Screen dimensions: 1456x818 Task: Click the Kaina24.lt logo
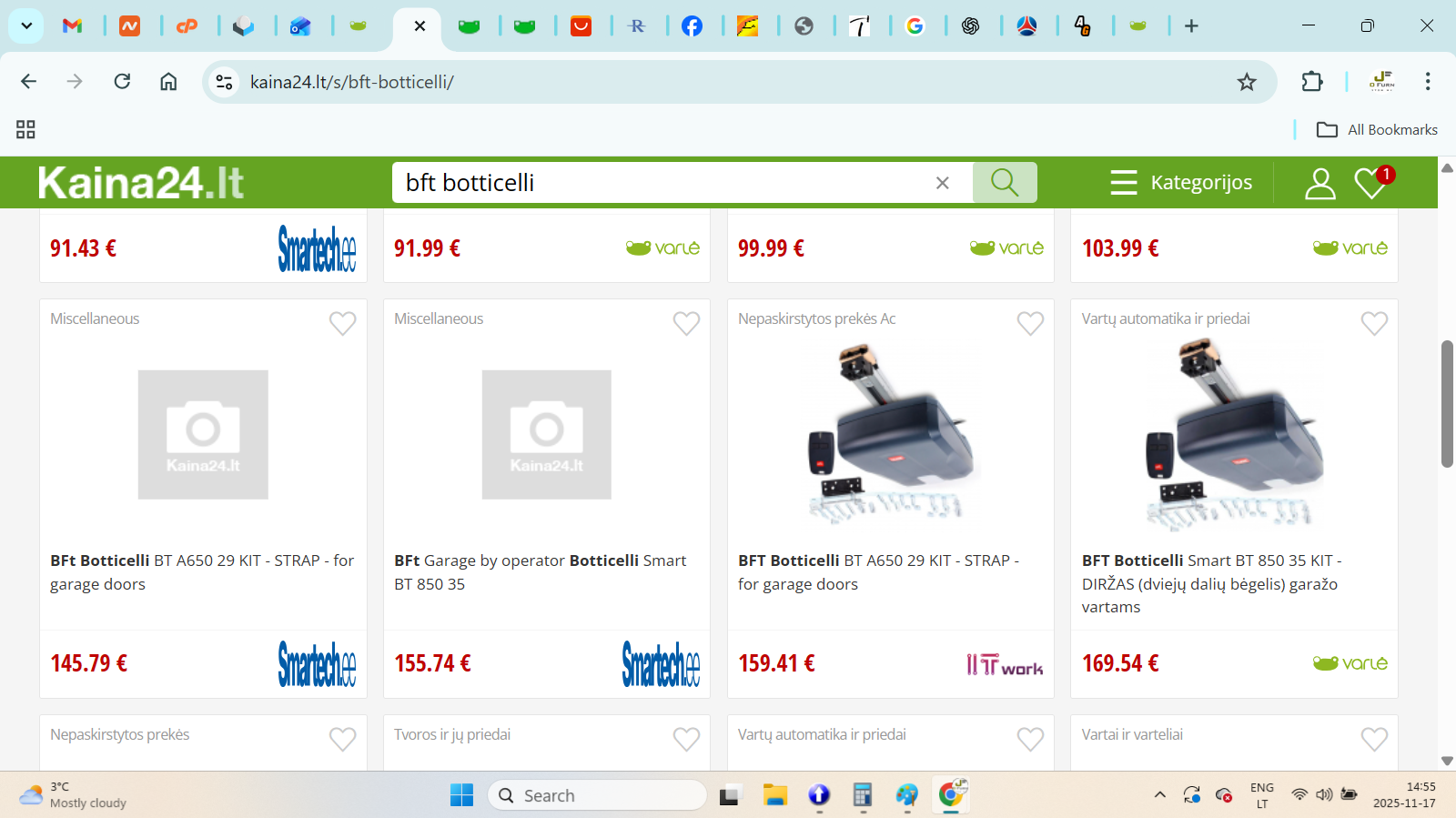tap(141, 183)
